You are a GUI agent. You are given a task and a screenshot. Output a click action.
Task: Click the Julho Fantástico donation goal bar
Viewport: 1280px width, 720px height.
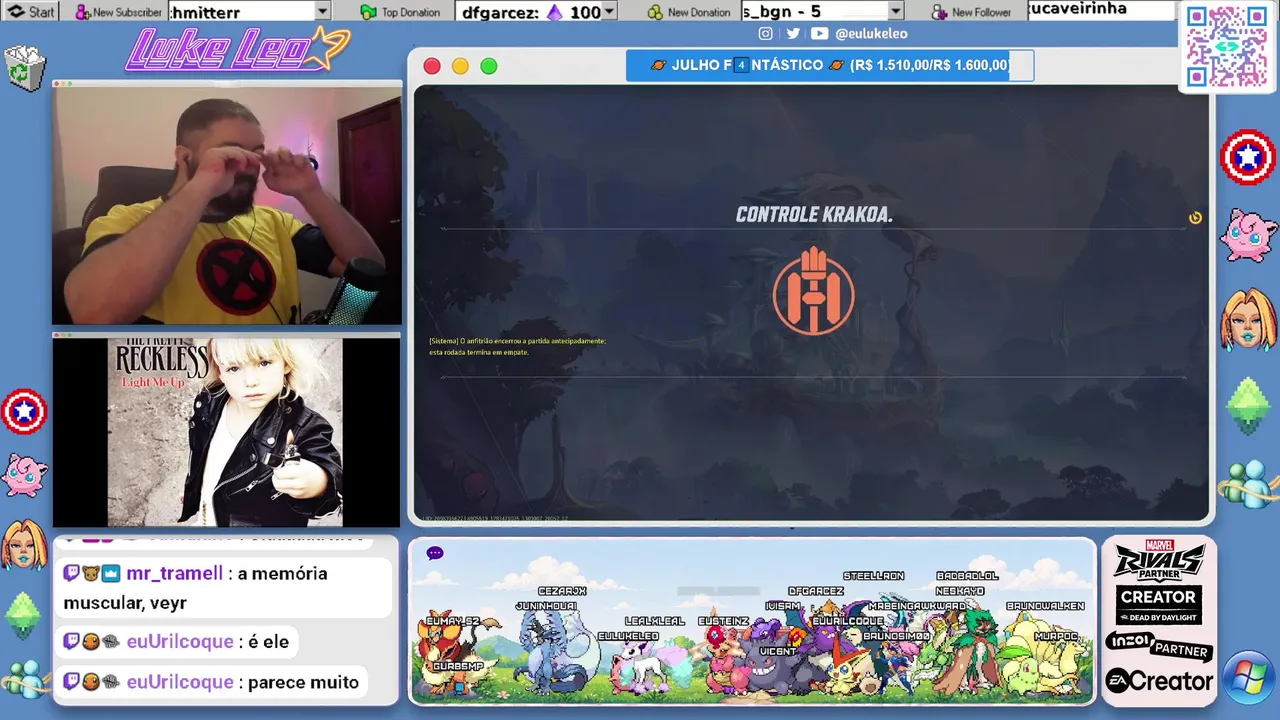click(830, 66)
